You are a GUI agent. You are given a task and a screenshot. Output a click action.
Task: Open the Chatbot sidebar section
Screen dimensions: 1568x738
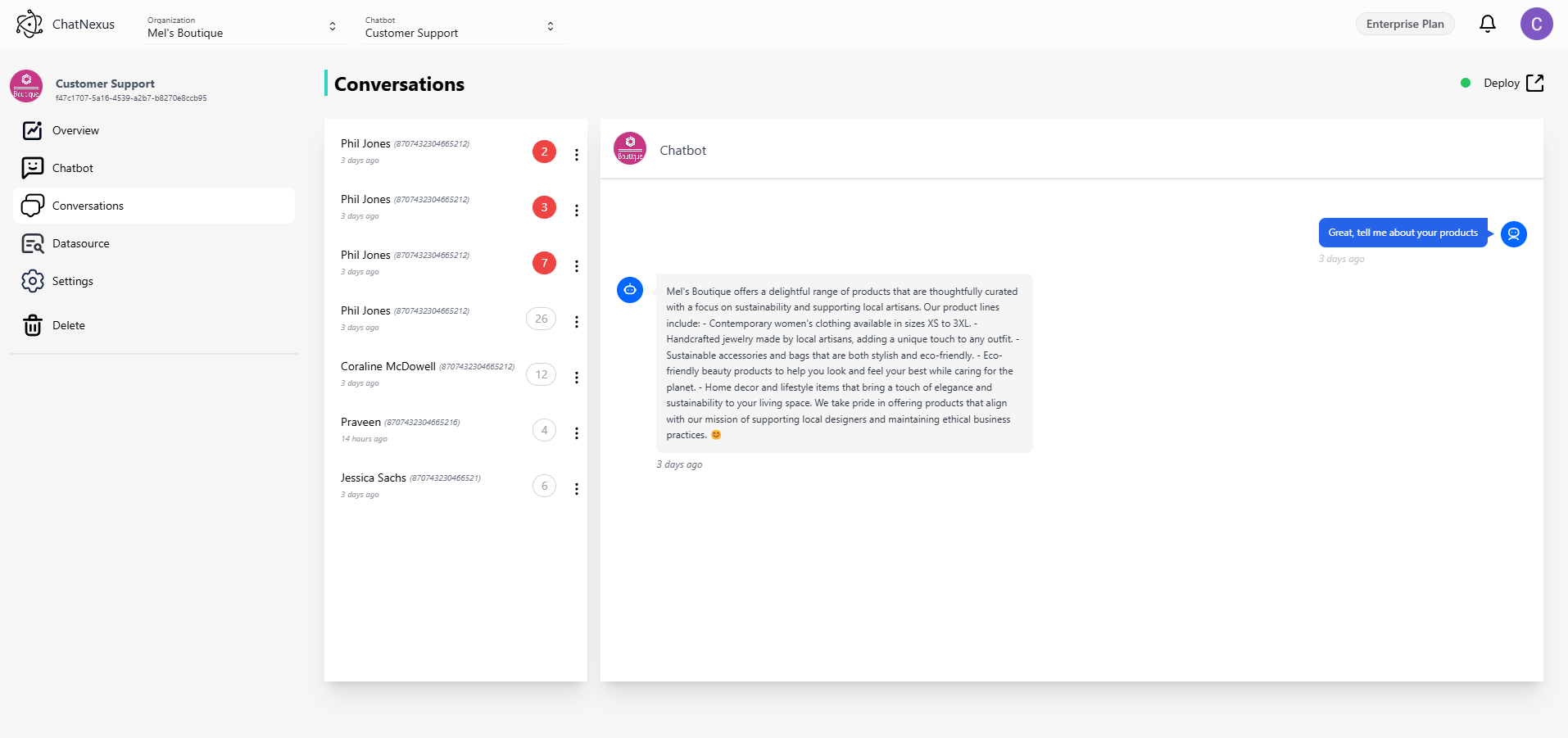coord(154,168)
